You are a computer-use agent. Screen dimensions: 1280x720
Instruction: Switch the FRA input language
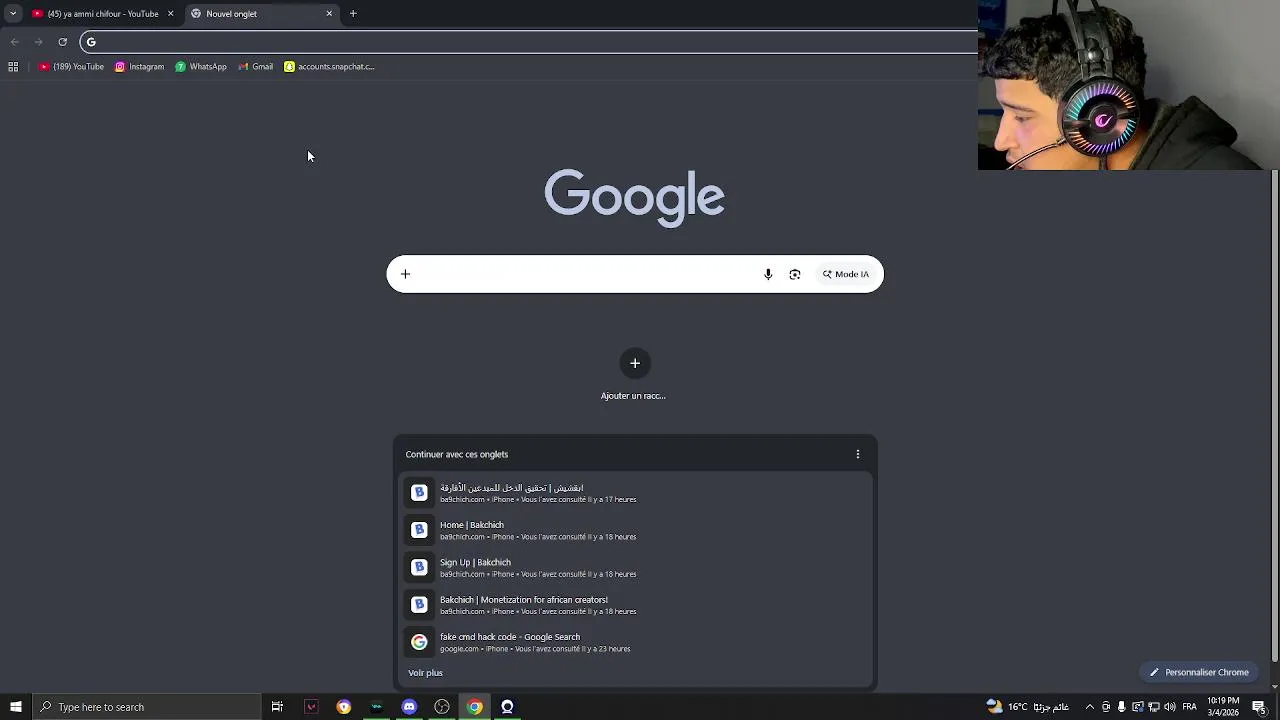[1189, 707]
